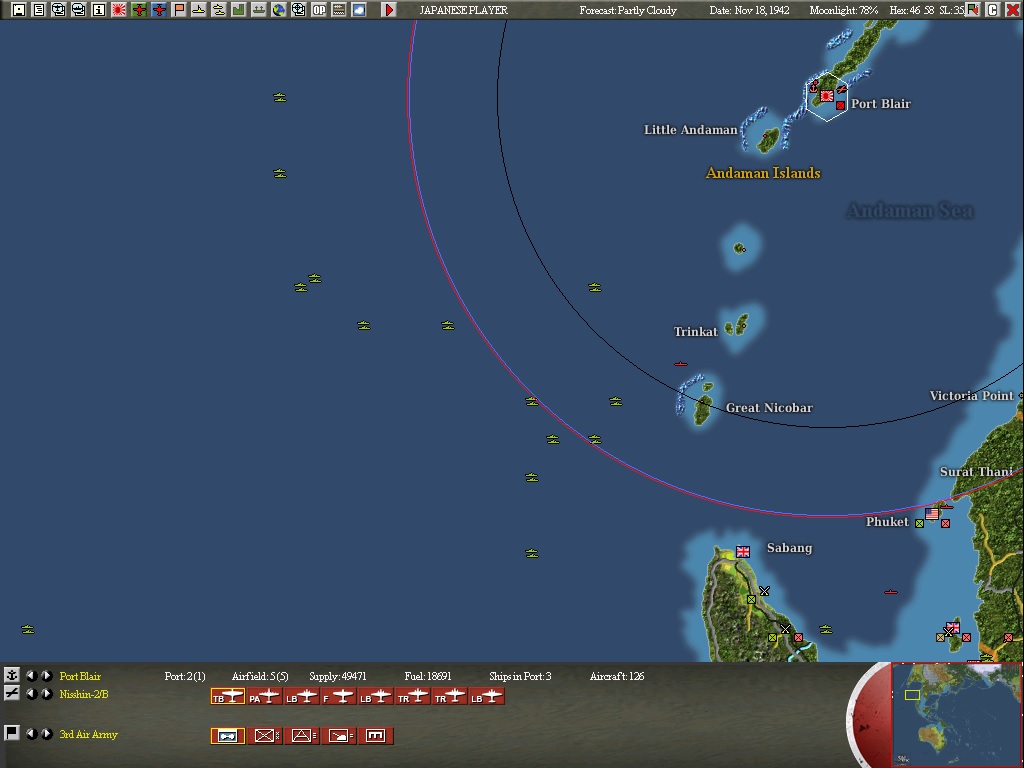Click the blue-background red airplane icon
The image size is (1027, 770).
coord(159,10)
